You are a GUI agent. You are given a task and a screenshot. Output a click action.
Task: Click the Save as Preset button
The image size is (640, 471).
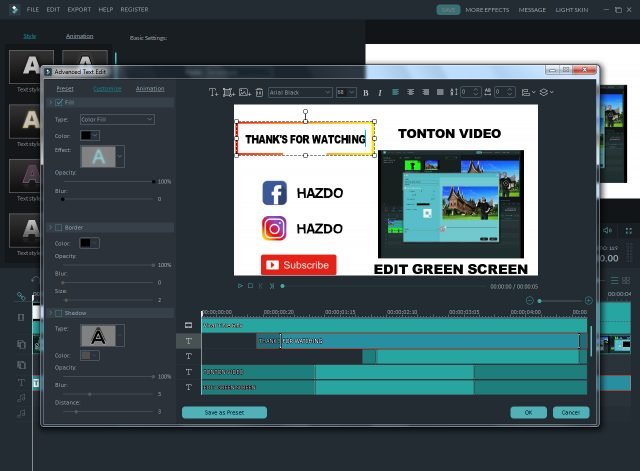[x=224, y=412]
